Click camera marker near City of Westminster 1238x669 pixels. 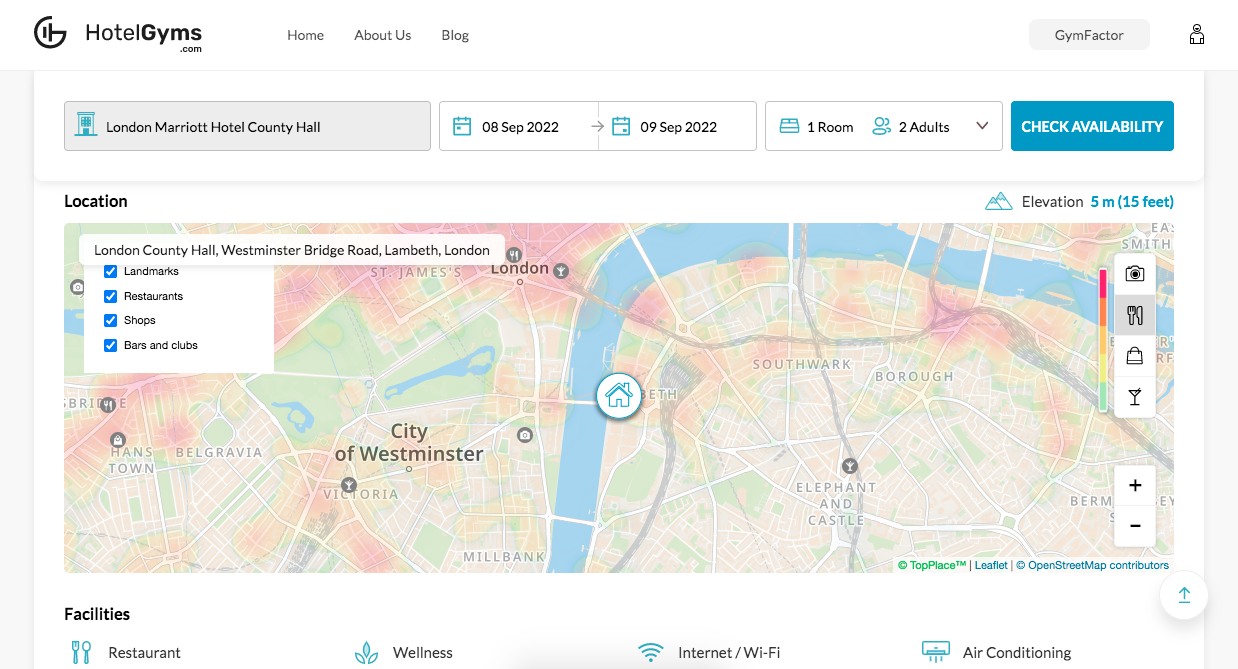(525, 435)
